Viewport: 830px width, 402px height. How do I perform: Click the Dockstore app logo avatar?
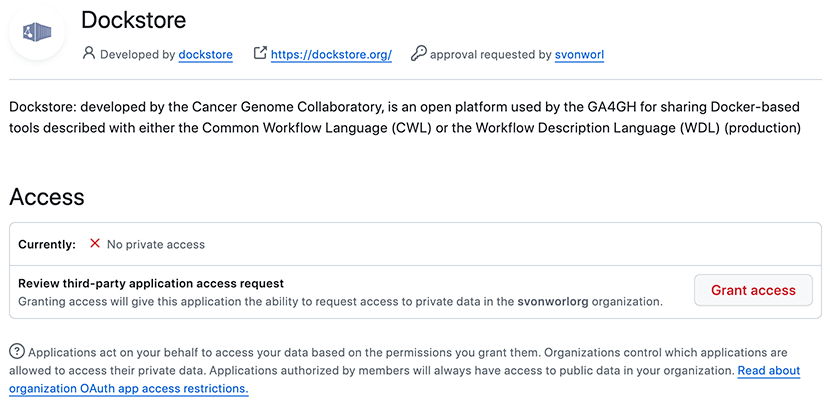pos(37,32)
